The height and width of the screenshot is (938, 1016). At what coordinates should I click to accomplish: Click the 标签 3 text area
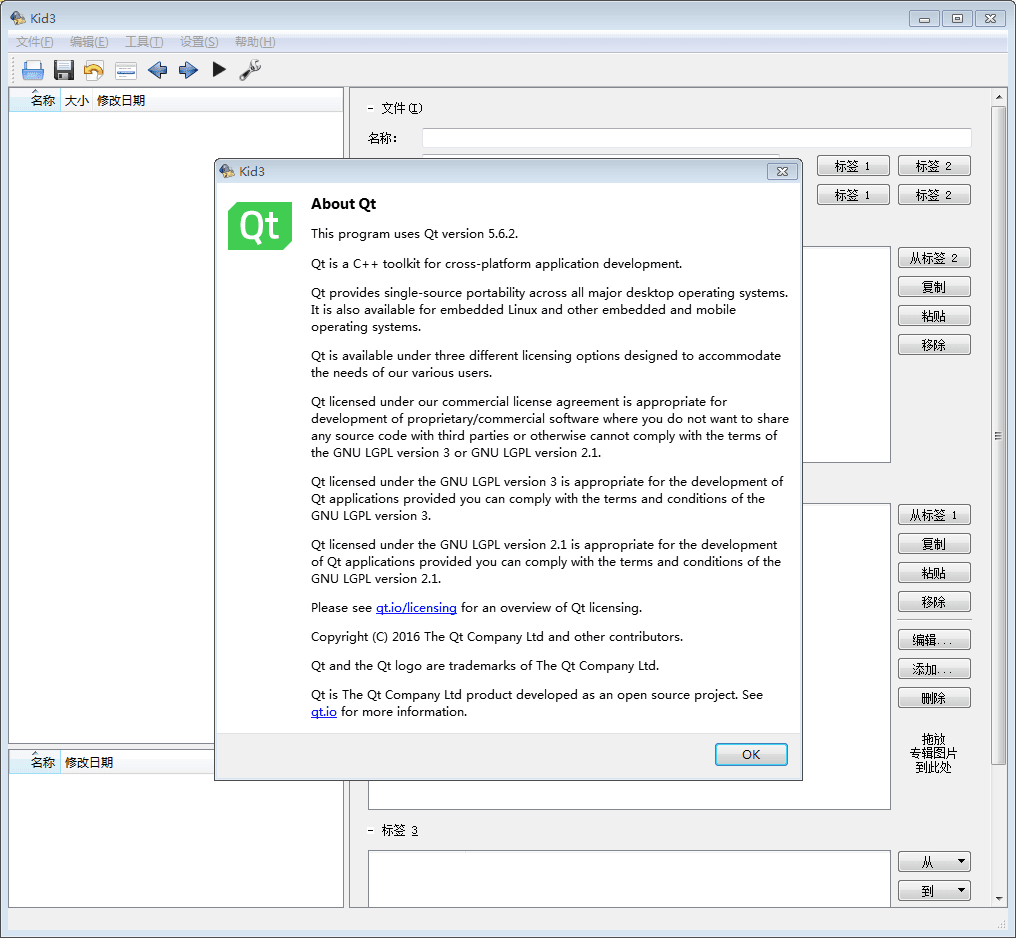click(x=629, y=879)
